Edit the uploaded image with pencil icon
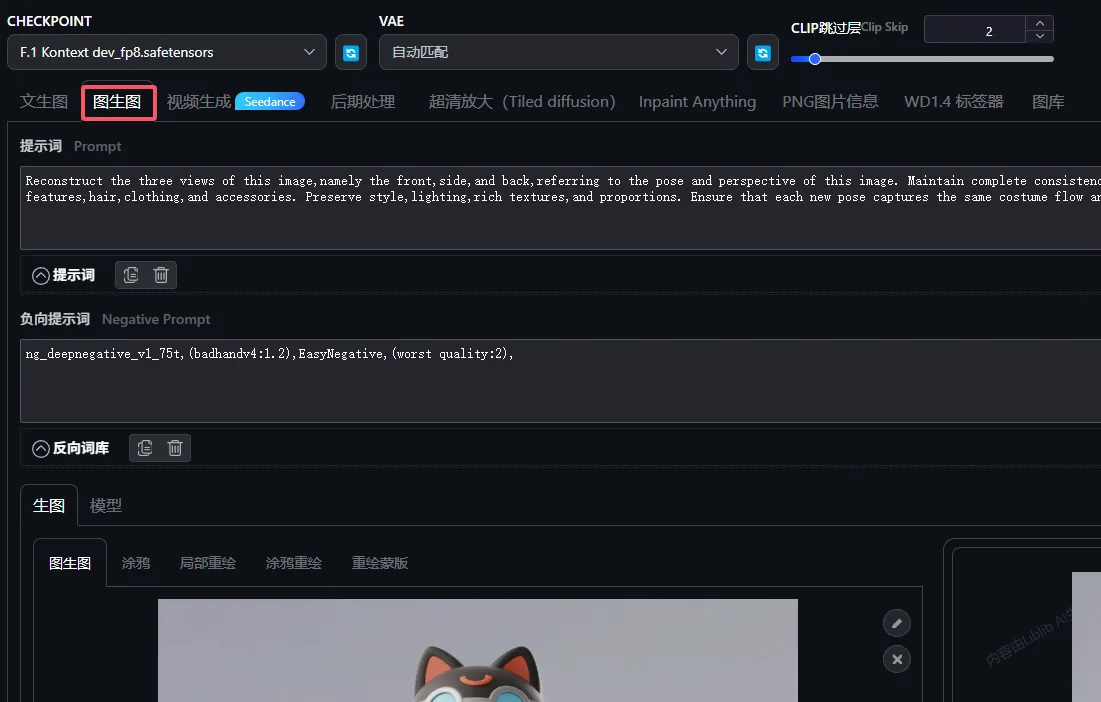Screen dimensions: 1101x702 (897, 623)
